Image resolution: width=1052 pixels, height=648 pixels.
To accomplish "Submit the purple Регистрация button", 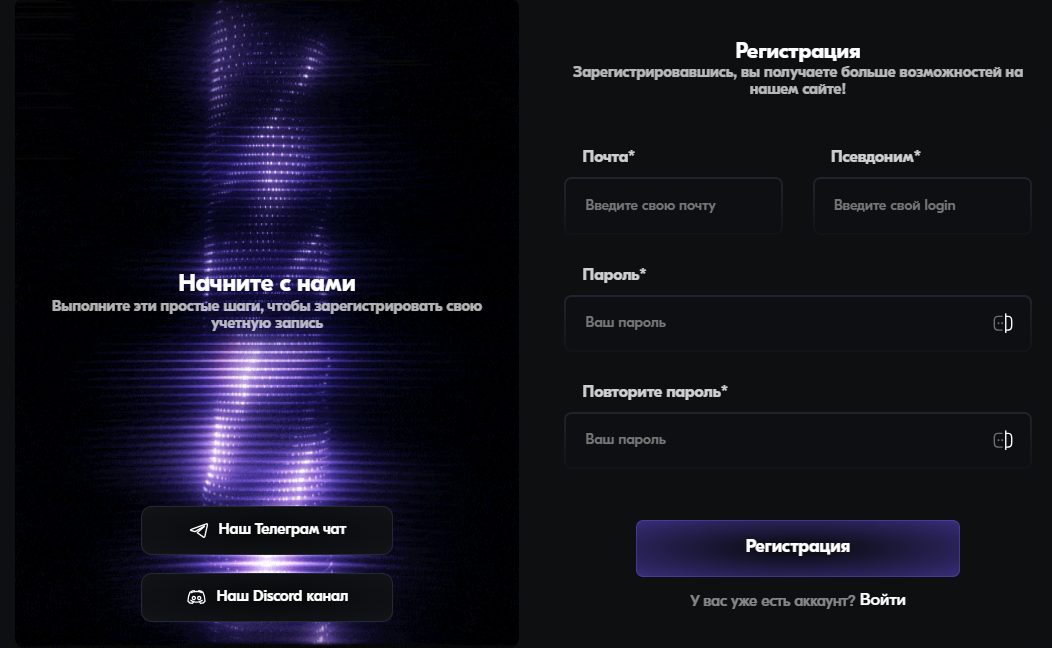I will pos(798,548).
